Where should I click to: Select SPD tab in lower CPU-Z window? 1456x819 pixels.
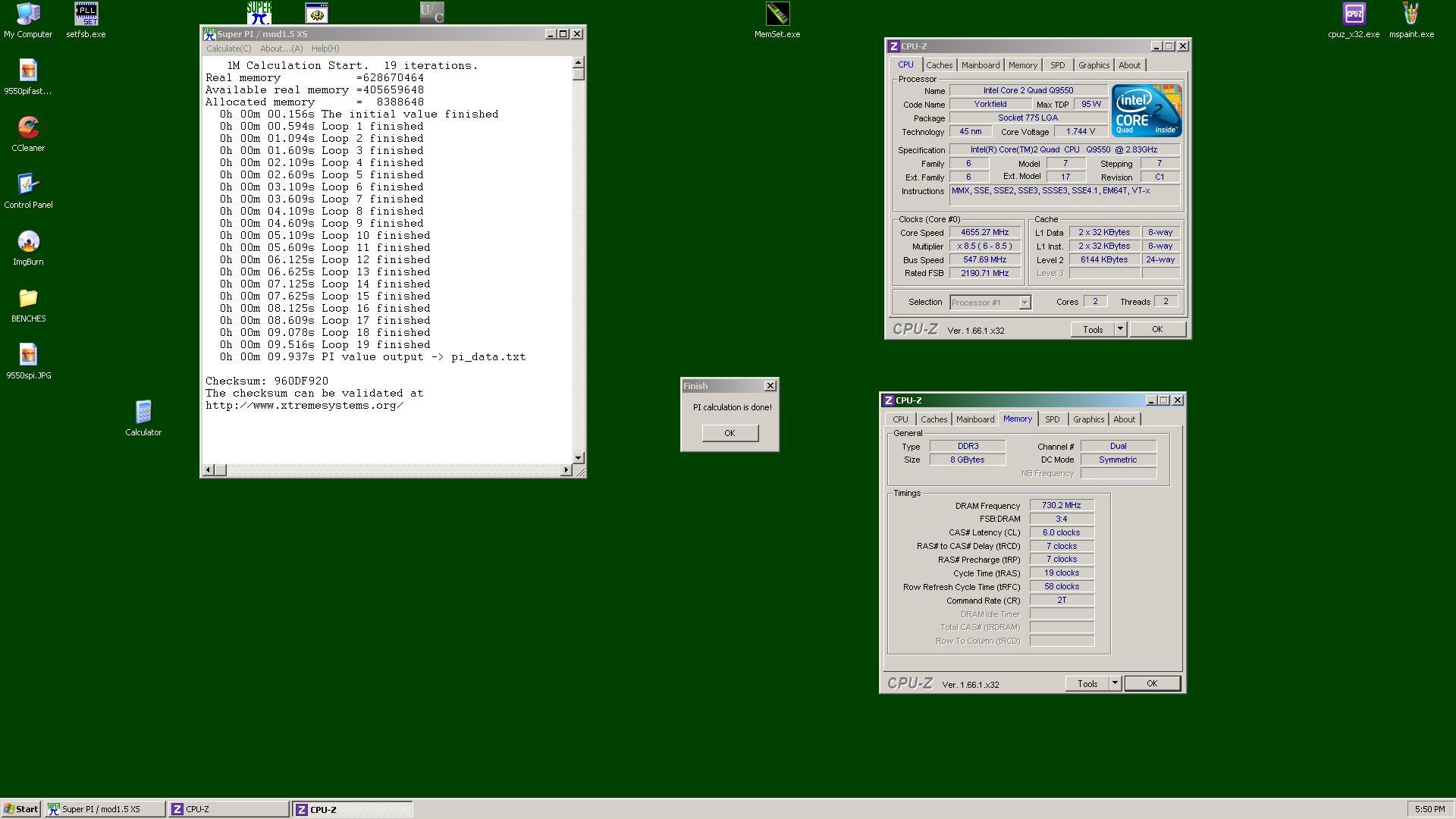tap(1052, 419)
